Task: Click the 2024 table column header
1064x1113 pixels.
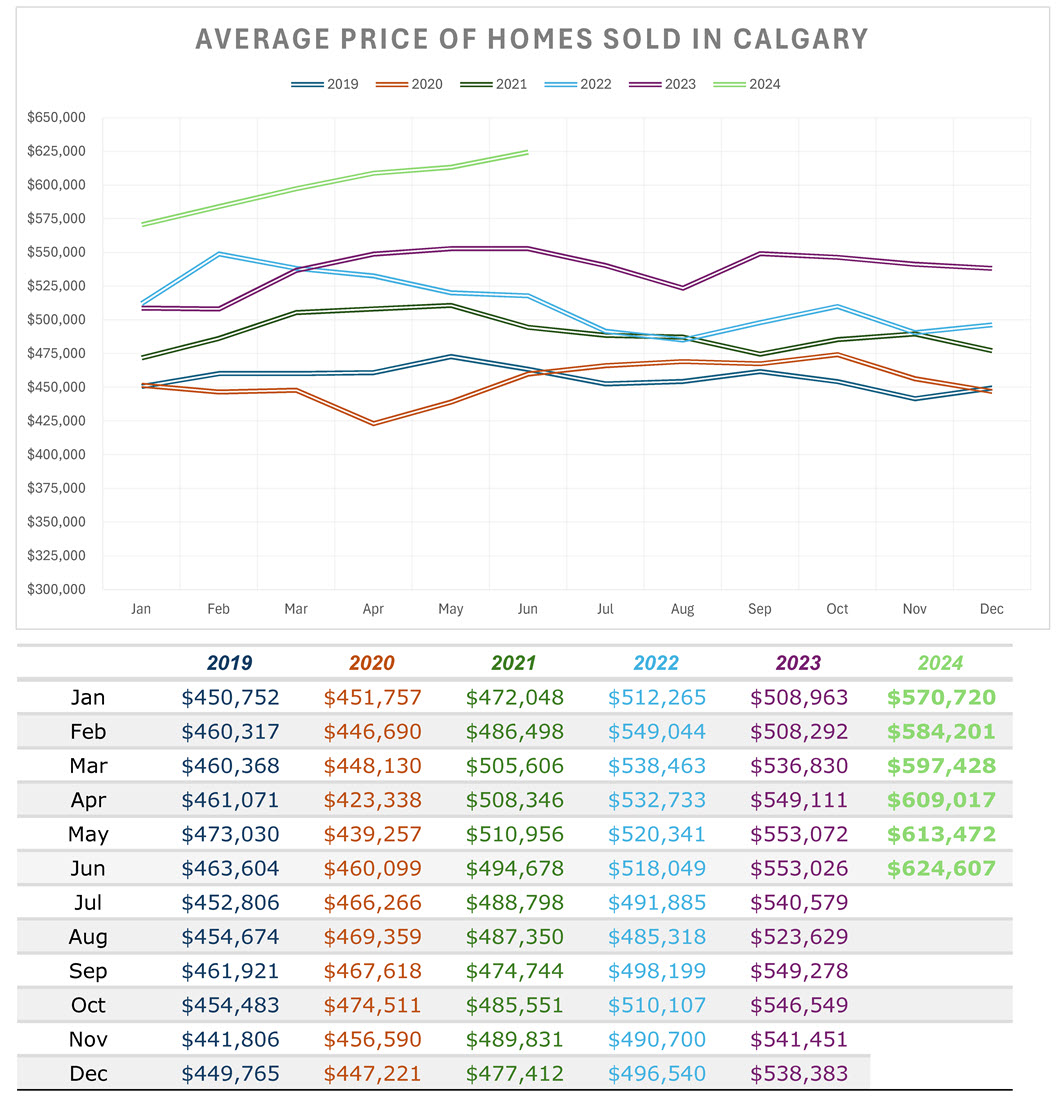Action: tap(940, 662)
